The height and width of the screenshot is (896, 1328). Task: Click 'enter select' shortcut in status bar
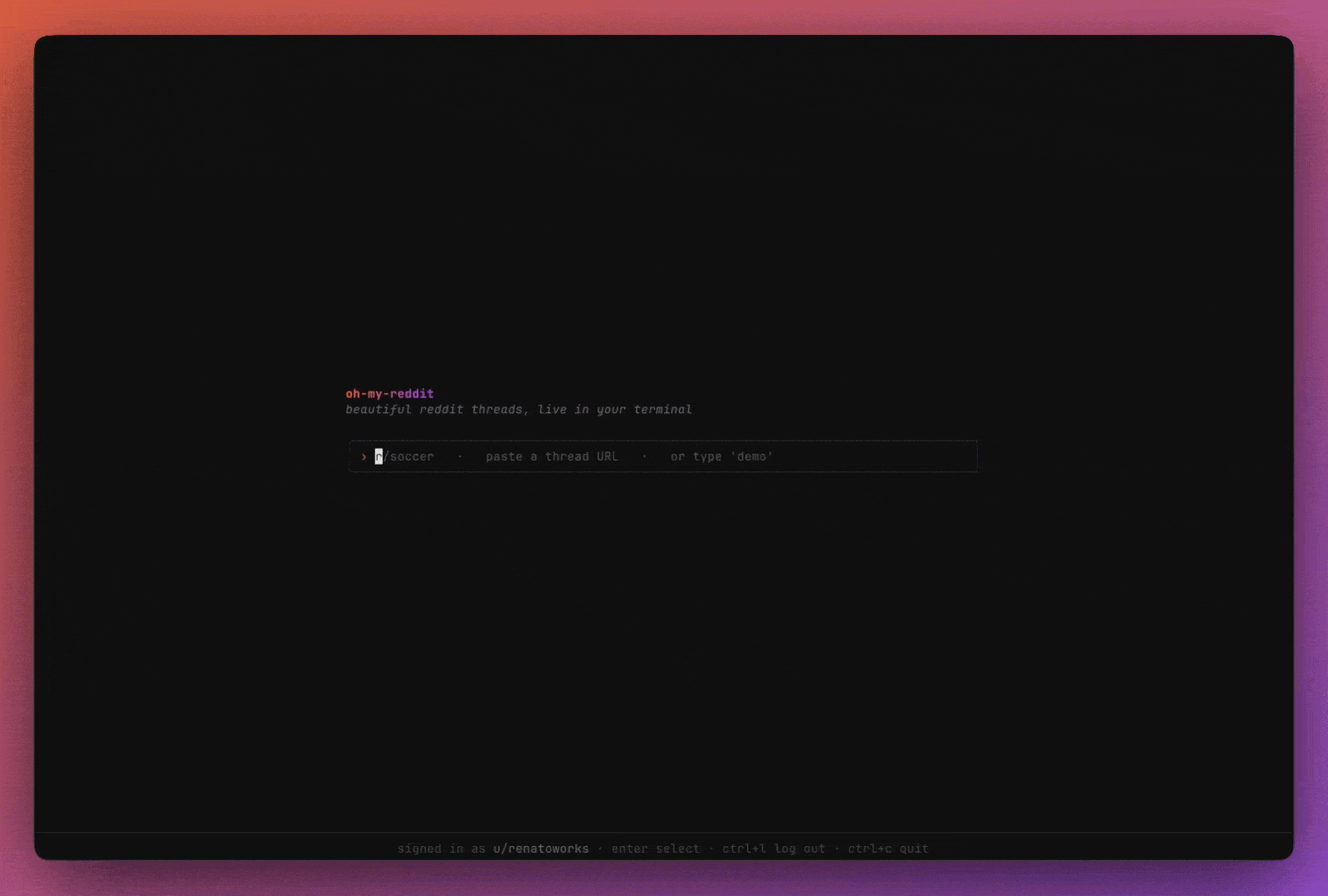[656, 849]
